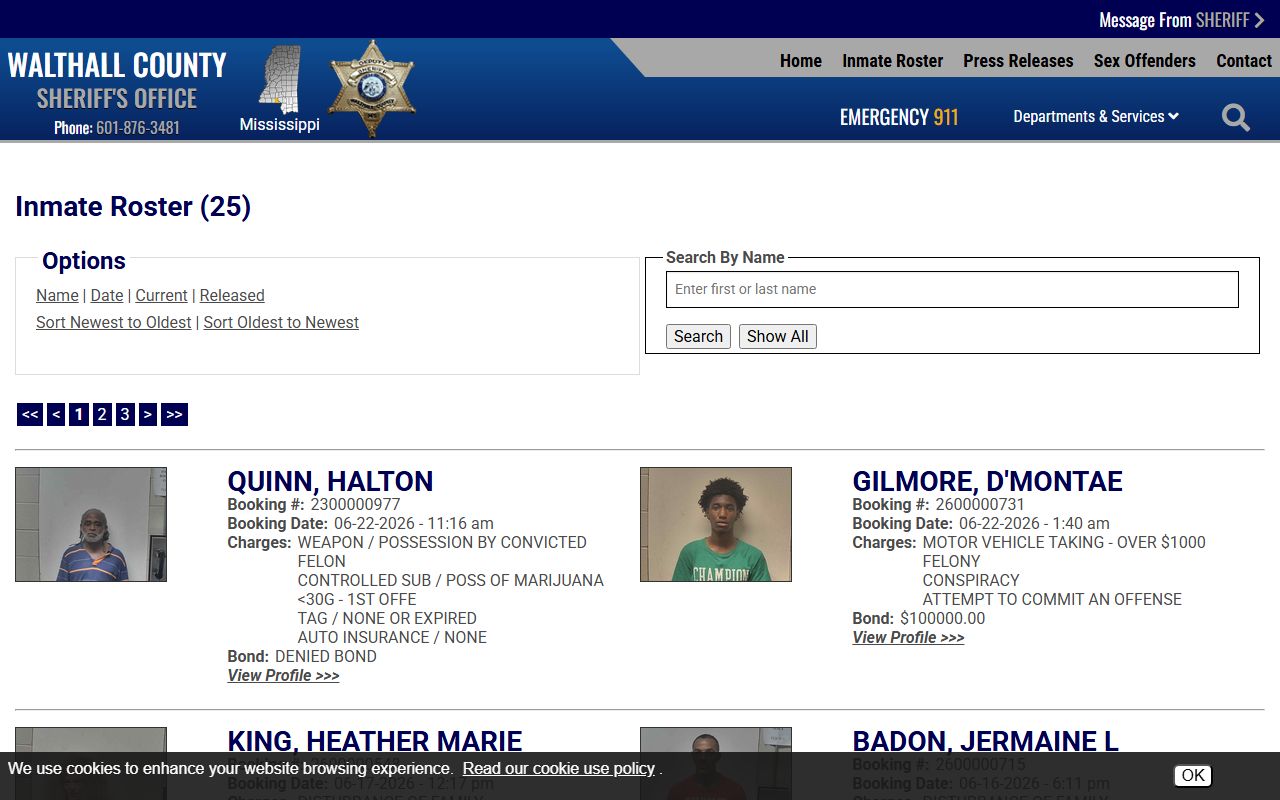Click the phone number 601-876-3481
This screenshot has height=800, width=1280.
click(x=138, y=128)
